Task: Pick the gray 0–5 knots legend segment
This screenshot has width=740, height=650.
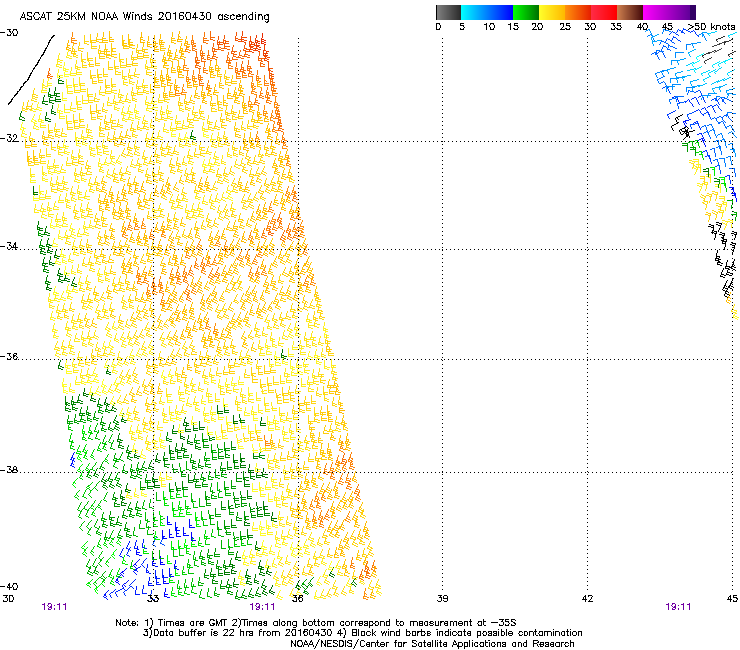Action: (x=448, y=12)
